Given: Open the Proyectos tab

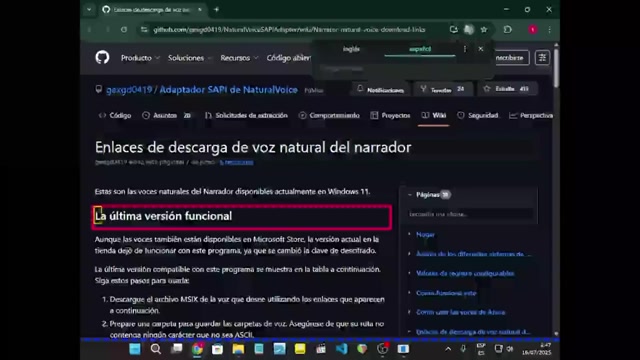Looking at the screenshot, I should coord(391,116).
